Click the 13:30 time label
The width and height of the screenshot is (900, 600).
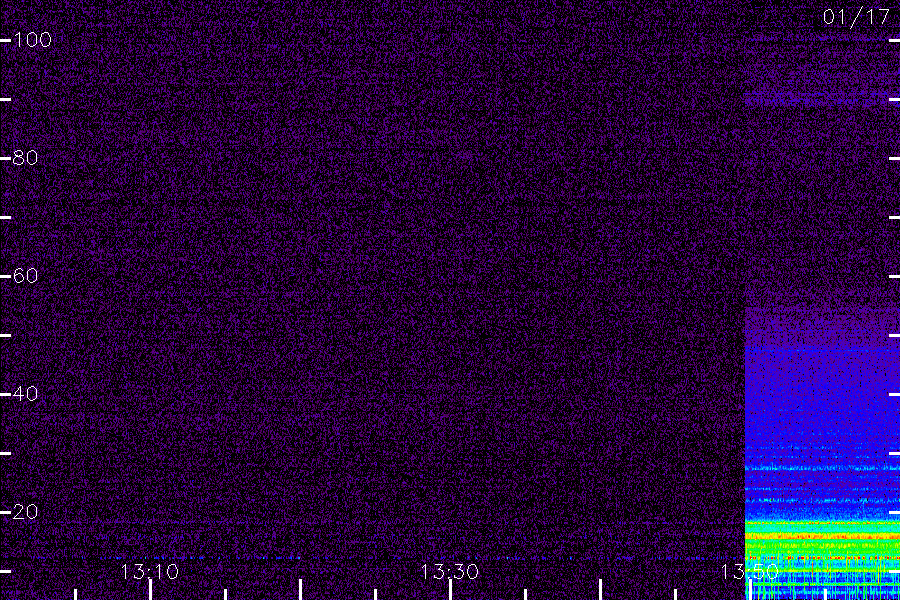[449, 572]
